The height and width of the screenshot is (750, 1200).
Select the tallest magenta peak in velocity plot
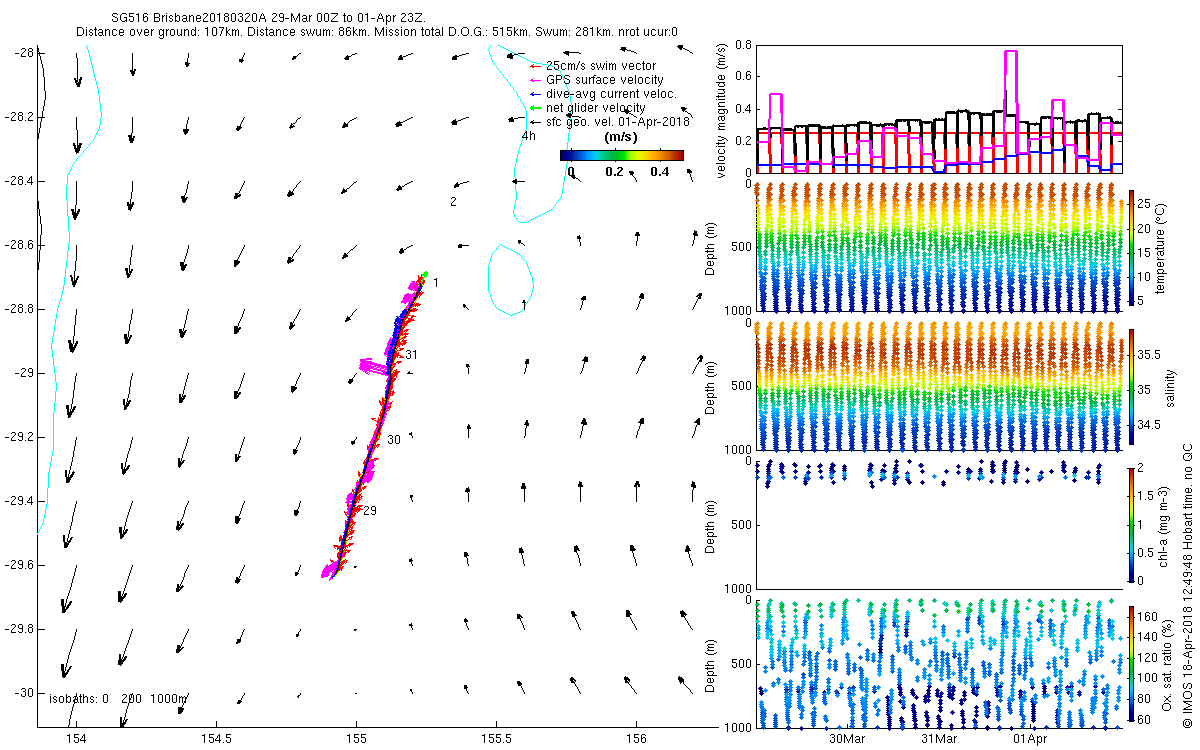click(x=1010, y=52)
